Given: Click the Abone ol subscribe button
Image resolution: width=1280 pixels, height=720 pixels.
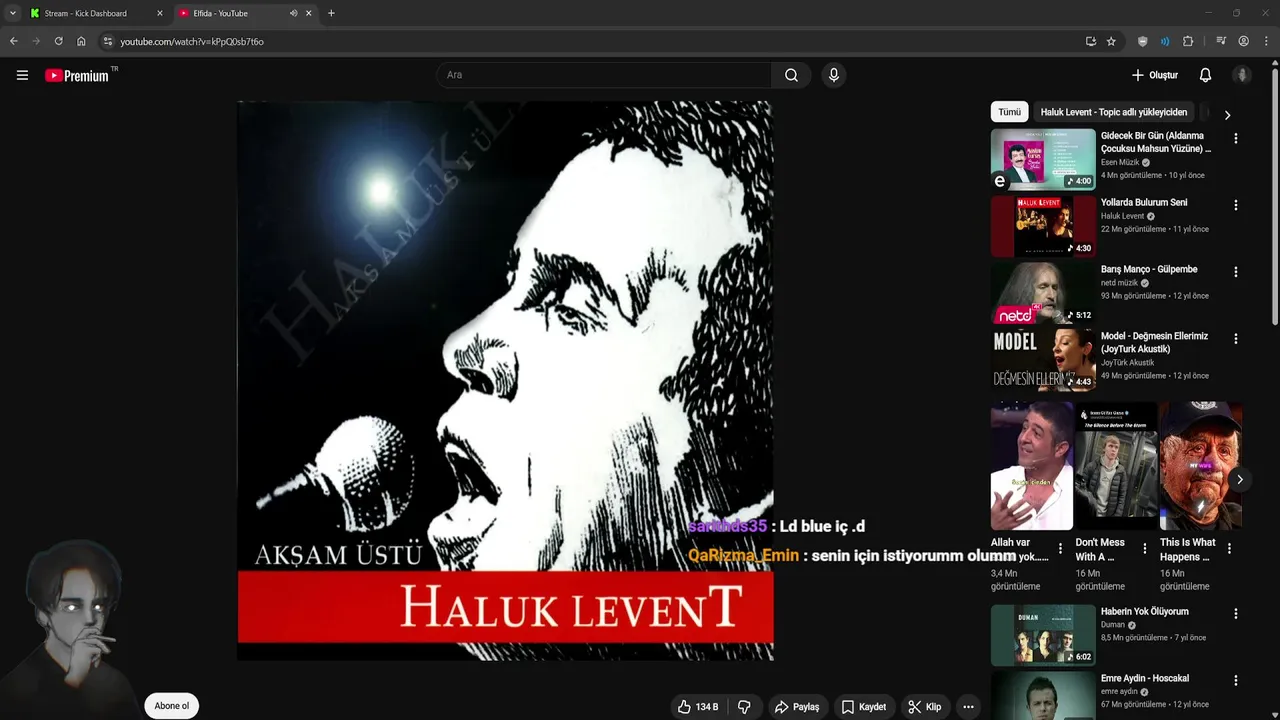Looking at the screenshot, I should coord(171,706).
